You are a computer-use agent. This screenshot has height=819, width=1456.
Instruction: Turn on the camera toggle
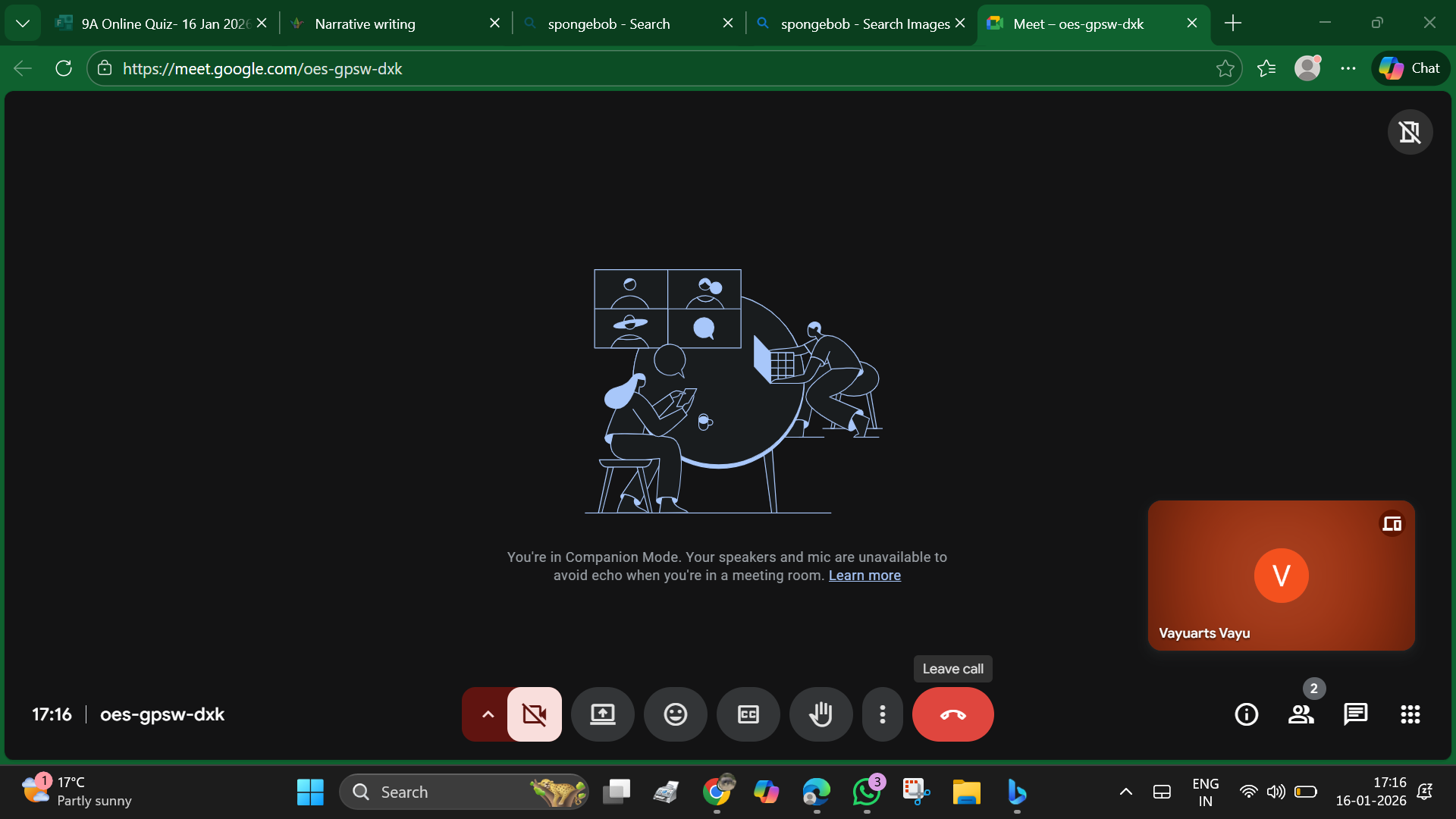point(534,714)
